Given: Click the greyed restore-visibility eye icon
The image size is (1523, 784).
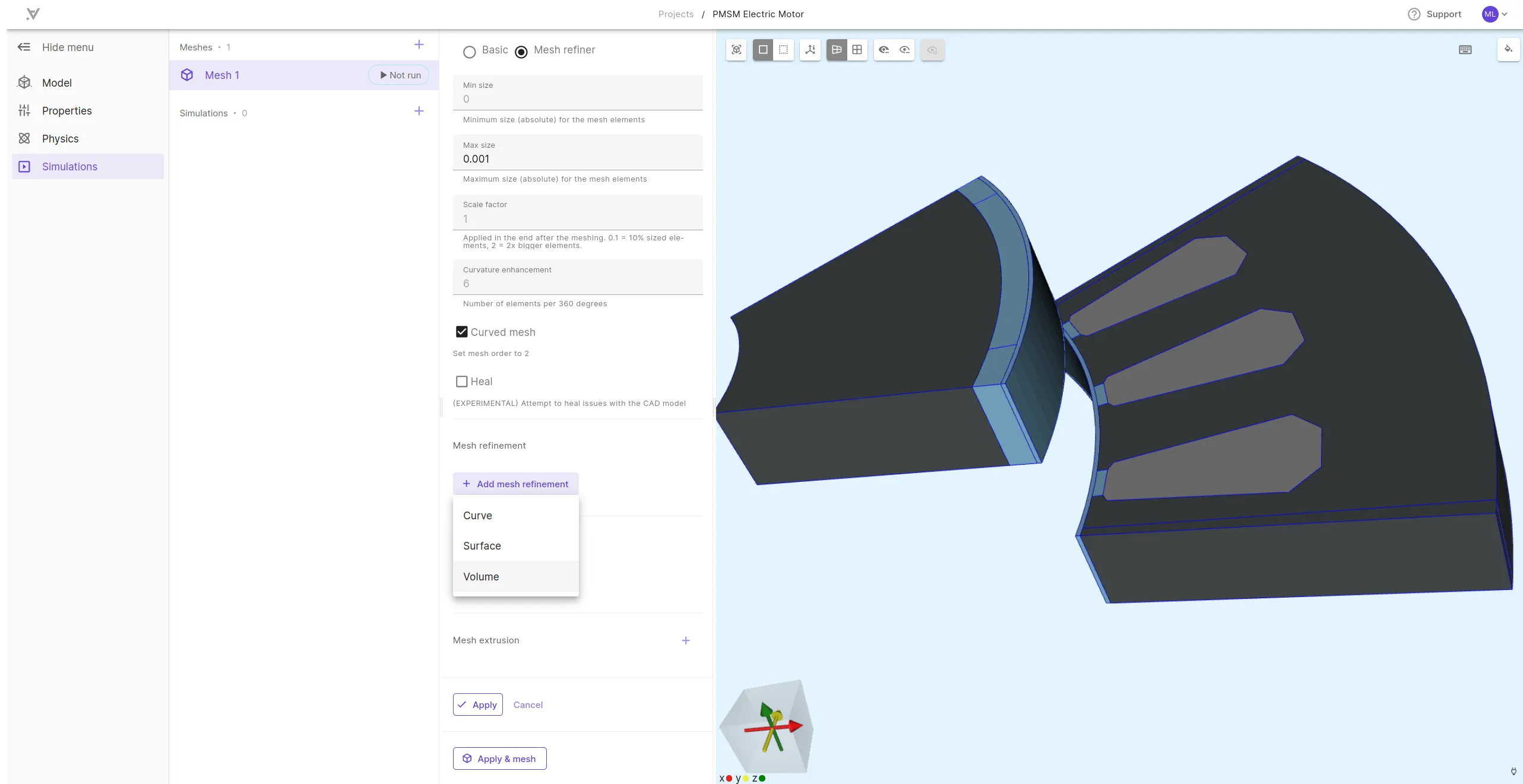Looking at the screenshot, I should [x=932, y=50].
